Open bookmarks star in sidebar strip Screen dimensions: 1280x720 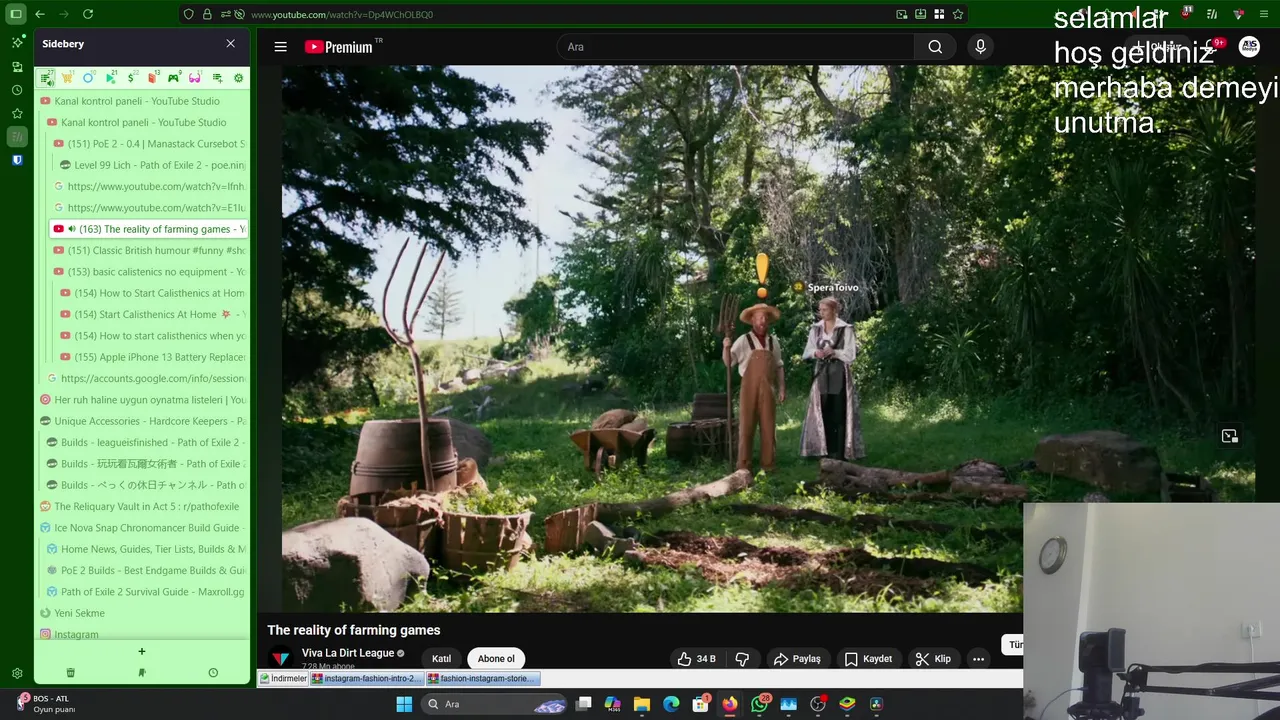coord(17,113)
